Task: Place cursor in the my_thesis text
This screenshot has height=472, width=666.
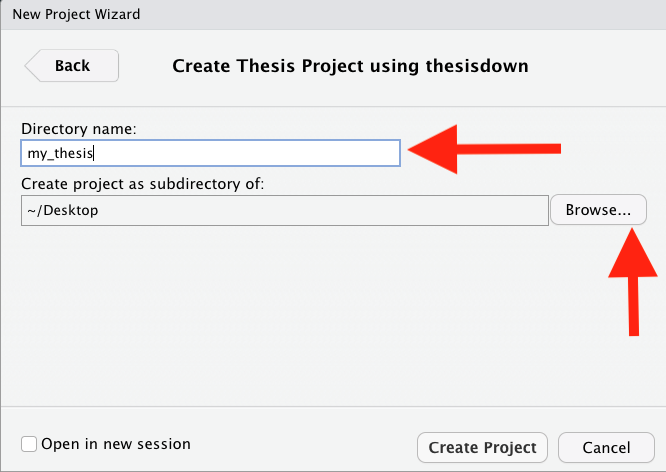Action: (x=60, y=153)
